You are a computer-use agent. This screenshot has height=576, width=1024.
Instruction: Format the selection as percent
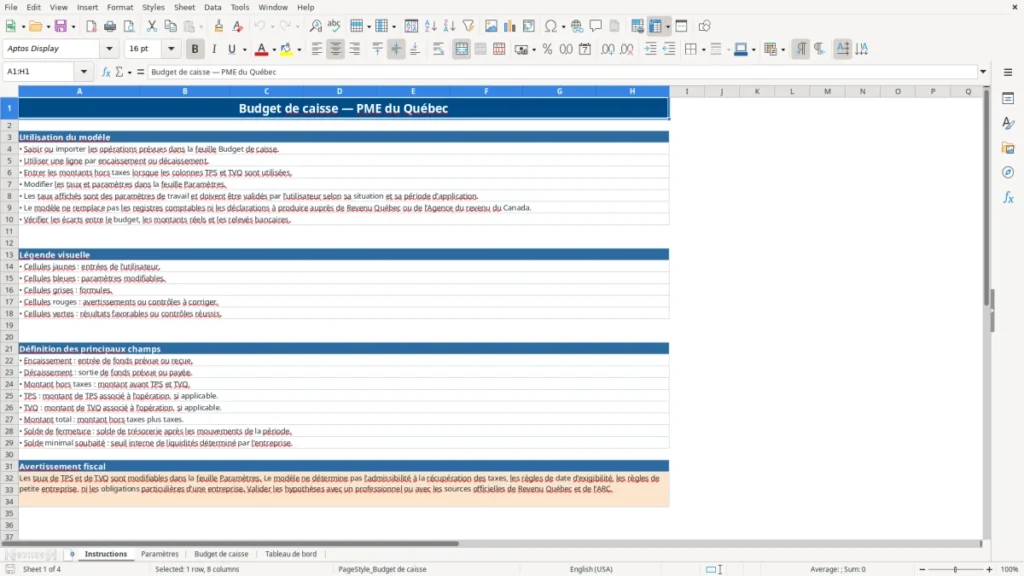click(x=547, y=49)
